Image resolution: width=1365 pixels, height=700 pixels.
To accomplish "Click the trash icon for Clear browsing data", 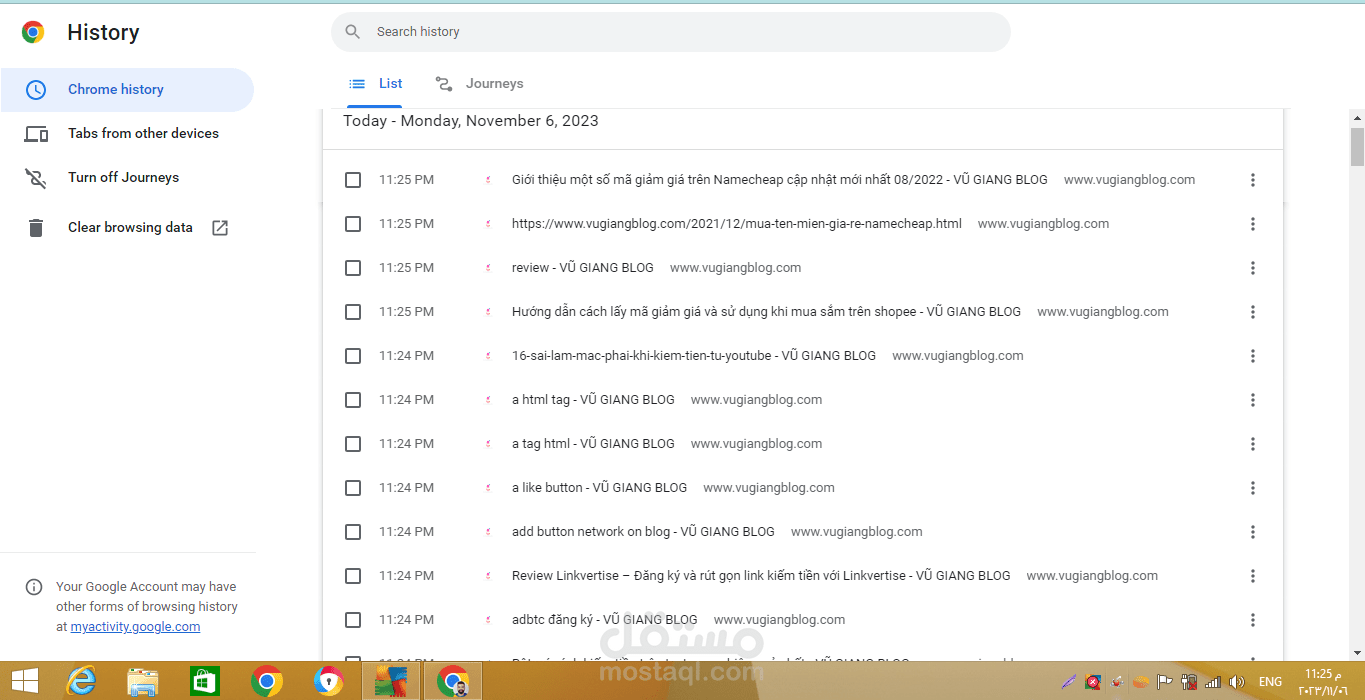I will [x=36, y=228].
